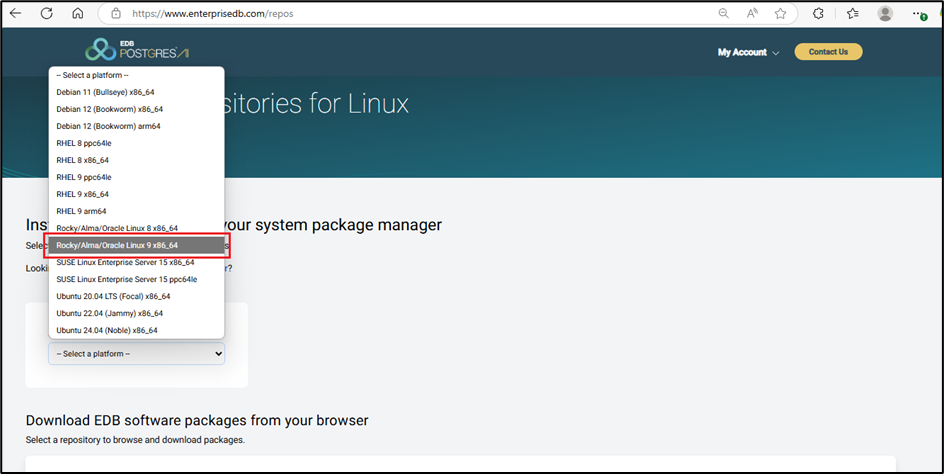Select SUSE Linux Enterprise Server 15 ppc64le
This screenshot has width=944, height=474.
click(137, 279)
